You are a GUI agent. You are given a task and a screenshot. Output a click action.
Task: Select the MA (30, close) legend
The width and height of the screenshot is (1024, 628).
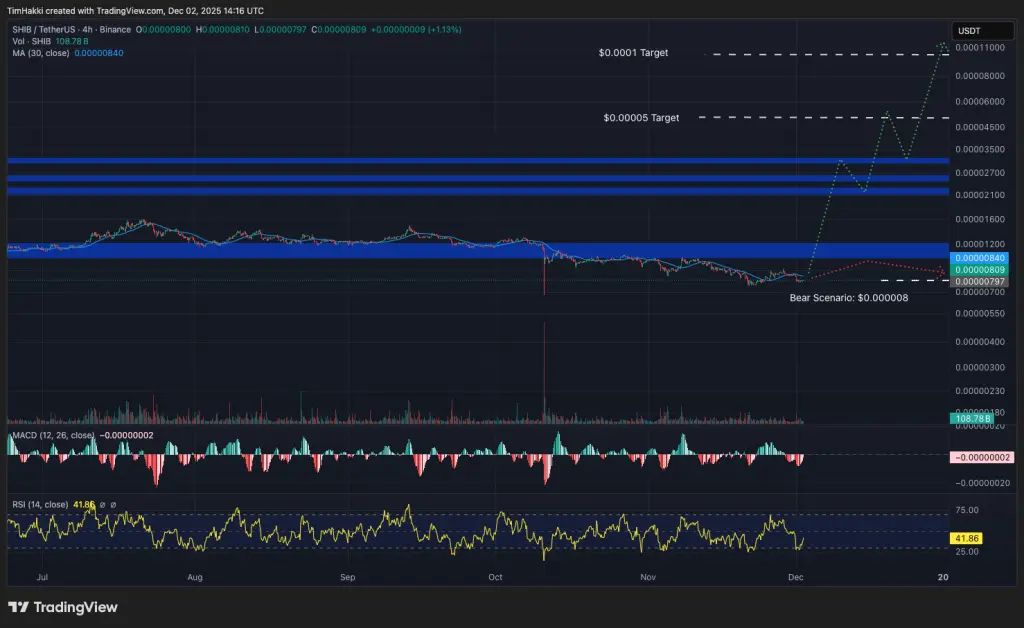[x=40, y=53]
